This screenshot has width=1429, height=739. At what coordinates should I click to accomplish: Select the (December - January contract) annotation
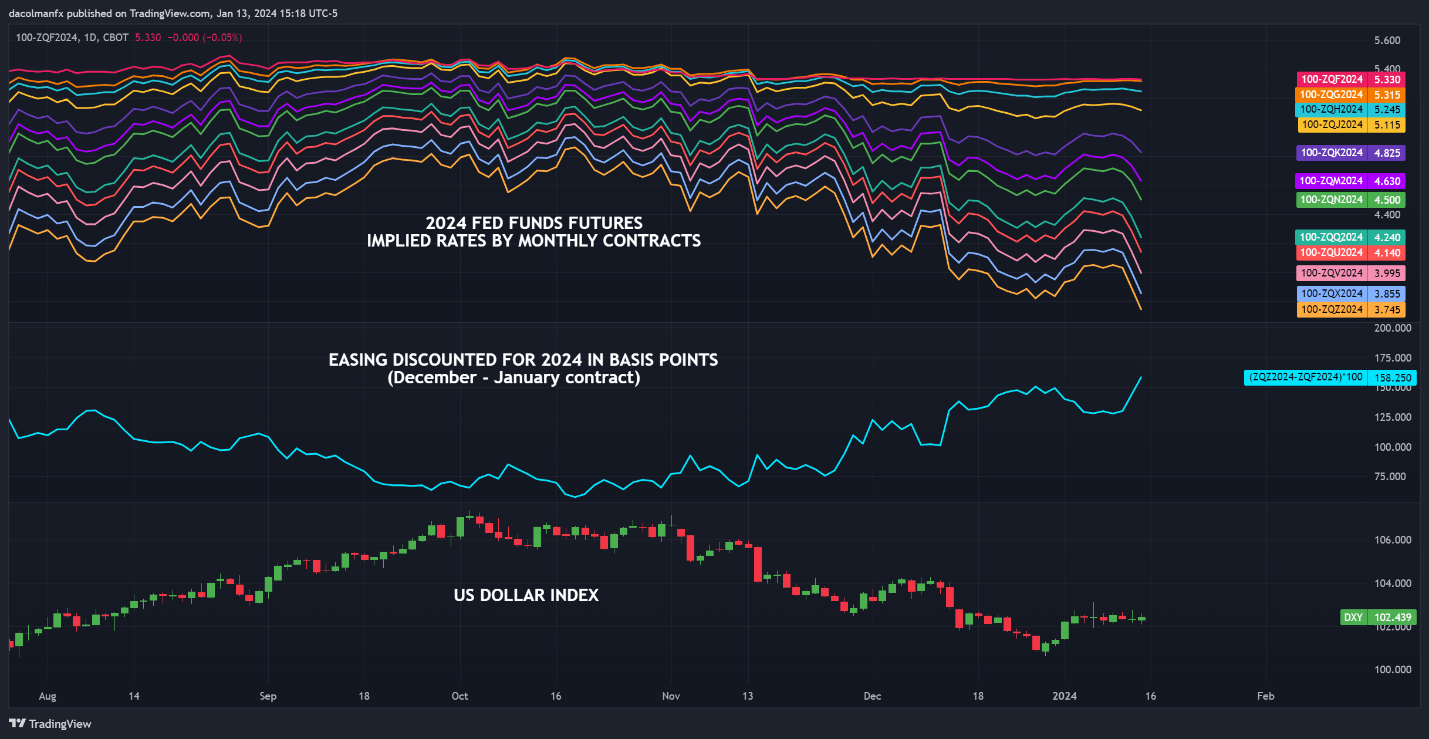tap(513, 378)
